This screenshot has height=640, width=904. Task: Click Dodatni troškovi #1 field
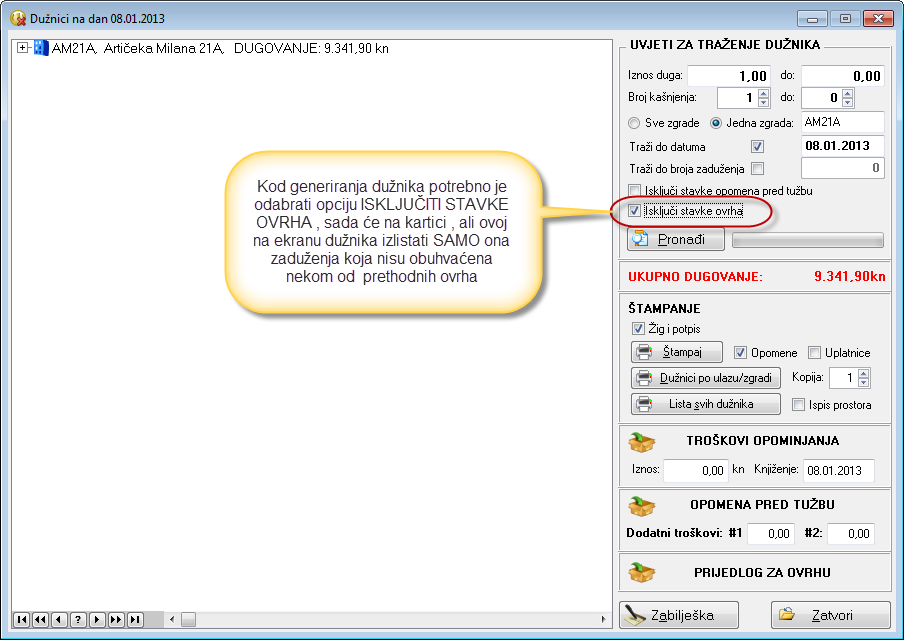771,534
